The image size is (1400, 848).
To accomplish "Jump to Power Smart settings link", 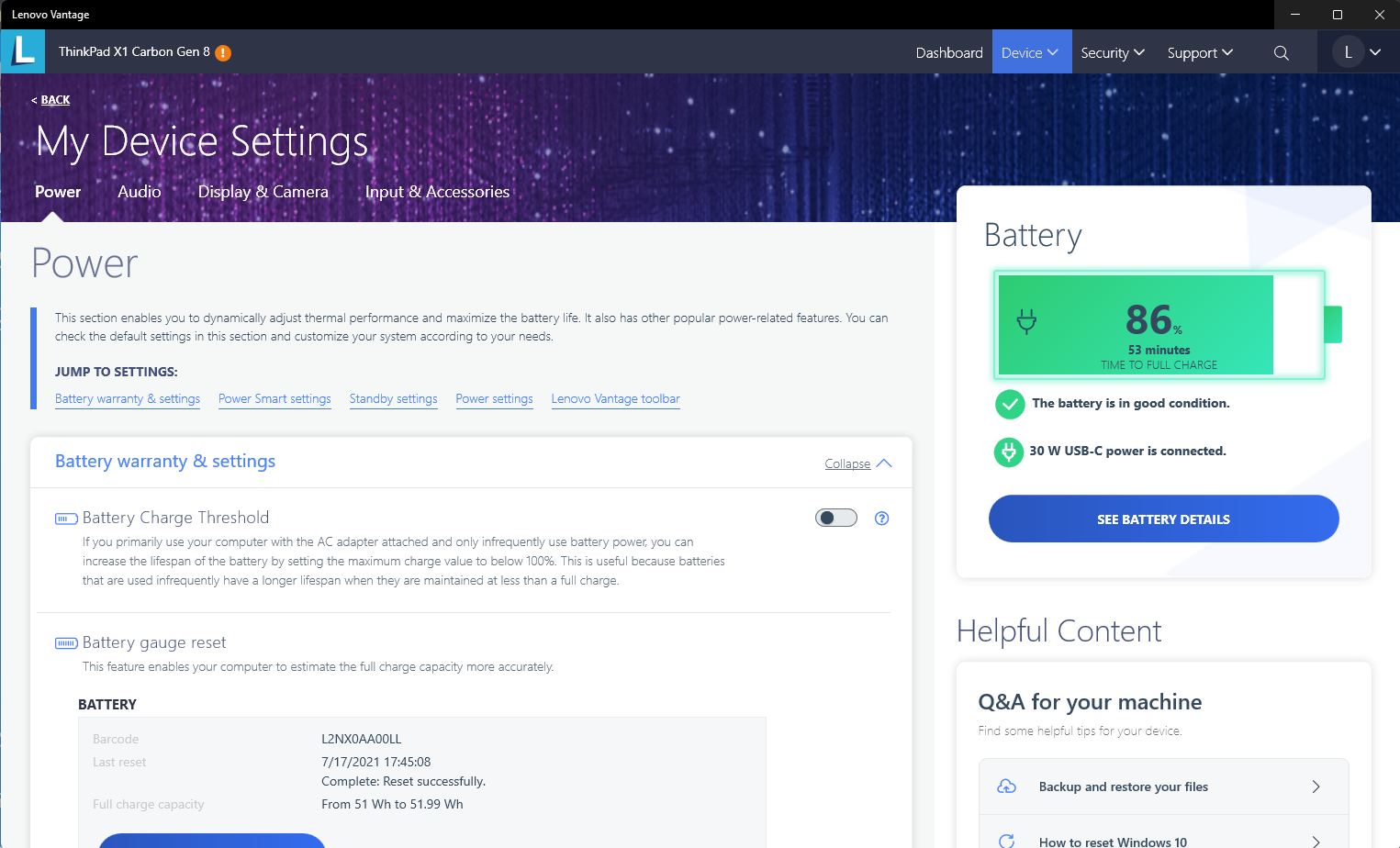I will pyautogui.click(x=274, y=399).
